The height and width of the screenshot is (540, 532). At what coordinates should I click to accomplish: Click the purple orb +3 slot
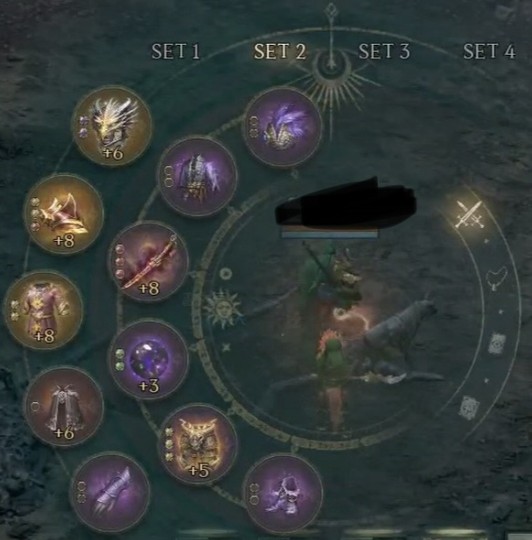click(x=149, y=359)
